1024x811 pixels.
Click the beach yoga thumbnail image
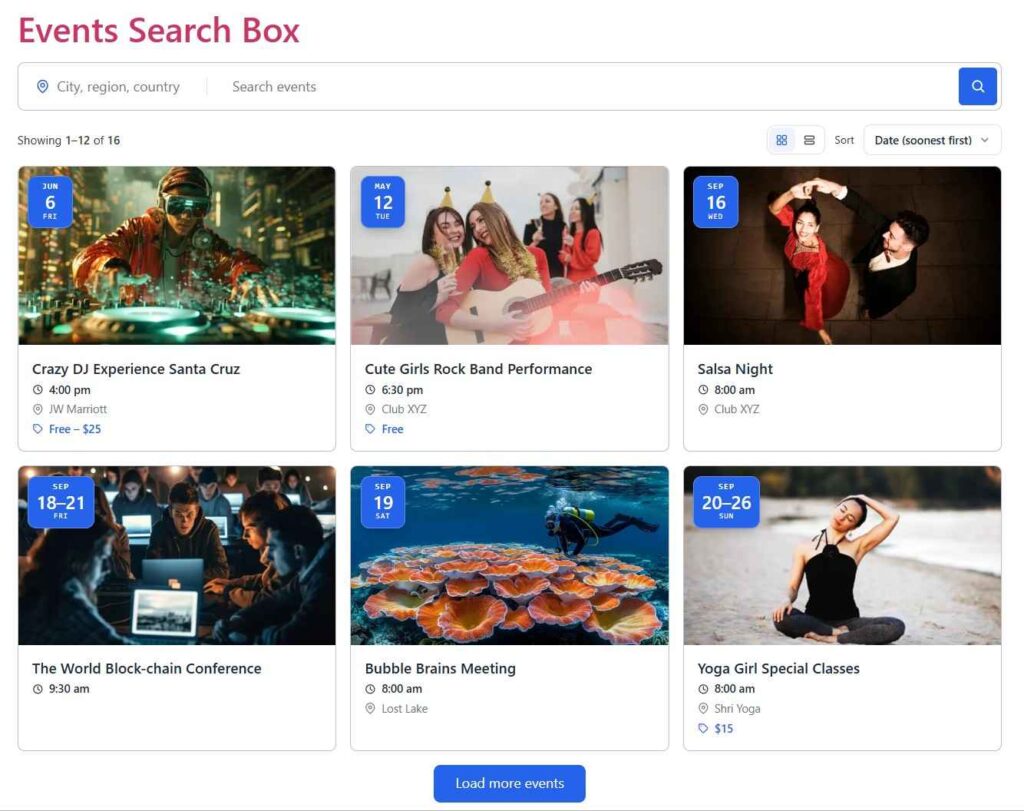(842, 555)
